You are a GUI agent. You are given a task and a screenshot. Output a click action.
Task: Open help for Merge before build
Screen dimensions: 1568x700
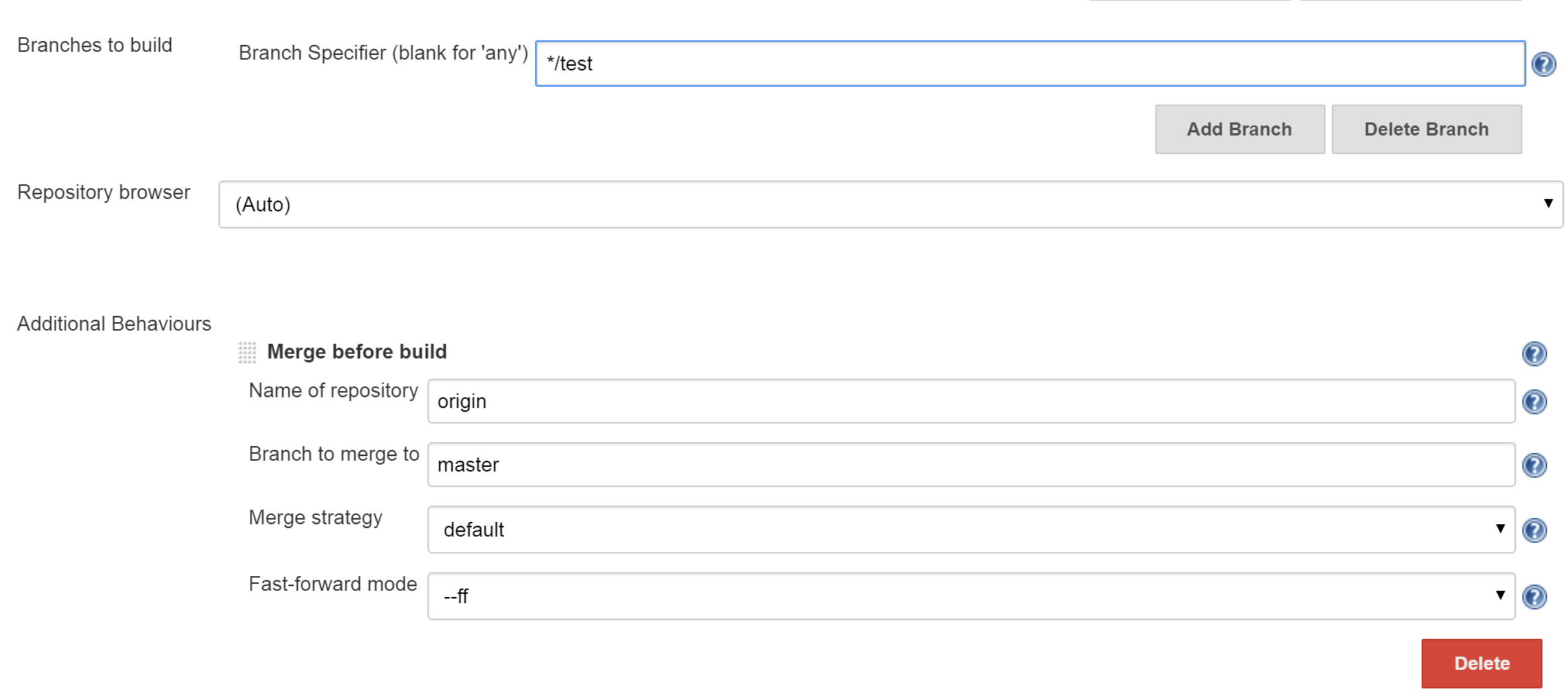coord(1534,354)
